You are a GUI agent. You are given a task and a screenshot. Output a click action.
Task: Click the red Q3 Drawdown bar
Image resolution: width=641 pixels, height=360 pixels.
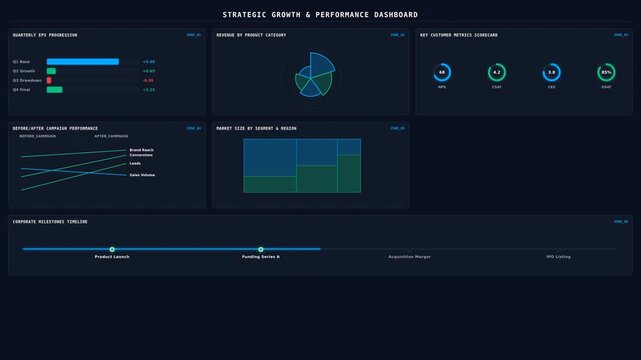[49, 80]
